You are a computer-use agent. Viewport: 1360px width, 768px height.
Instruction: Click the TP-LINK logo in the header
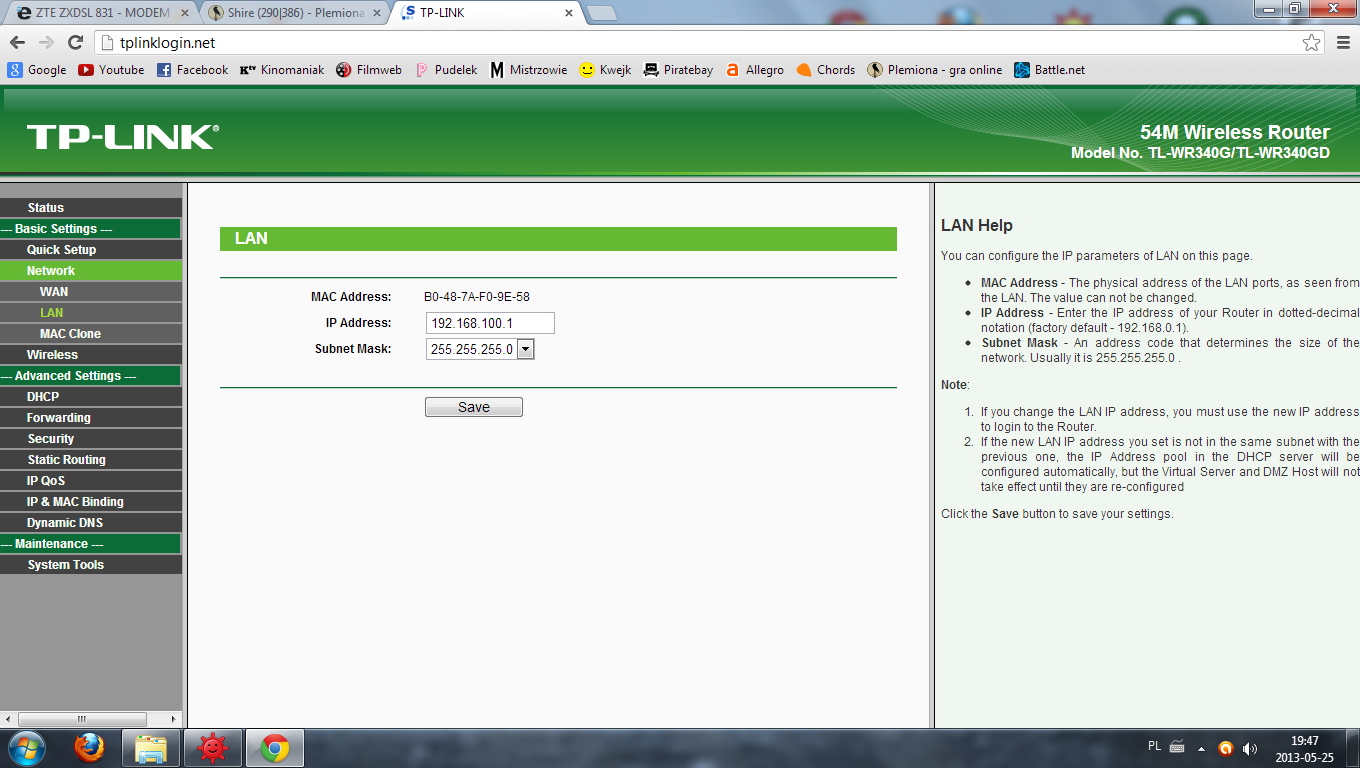coord(123,137)
